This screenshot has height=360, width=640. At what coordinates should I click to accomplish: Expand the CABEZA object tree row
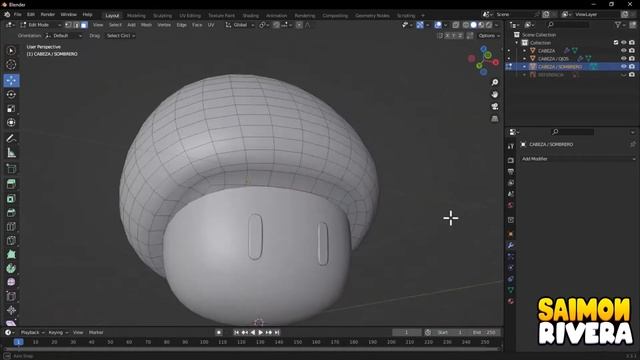point(525,51)
